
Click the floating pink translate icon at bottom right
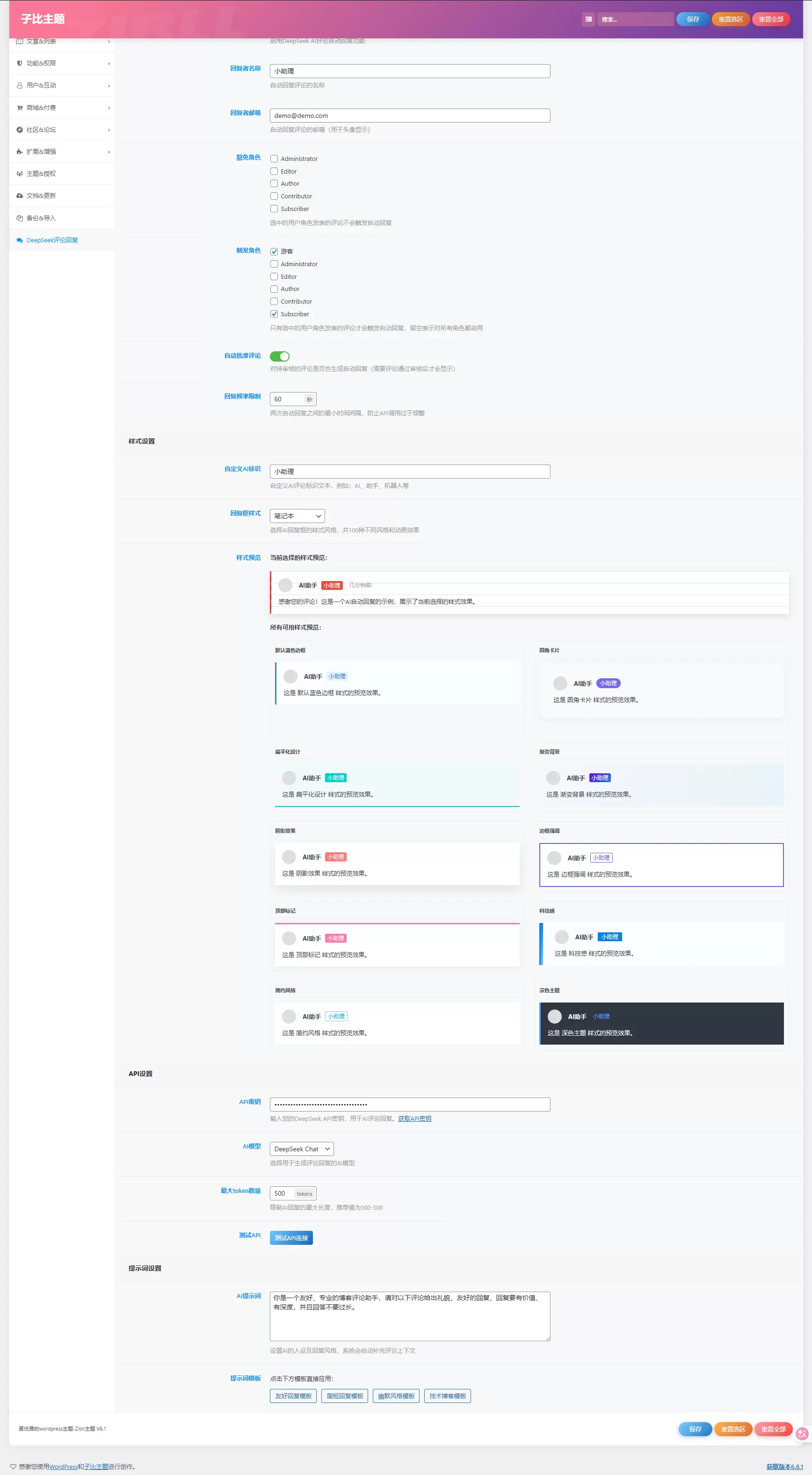(802, 1433)
